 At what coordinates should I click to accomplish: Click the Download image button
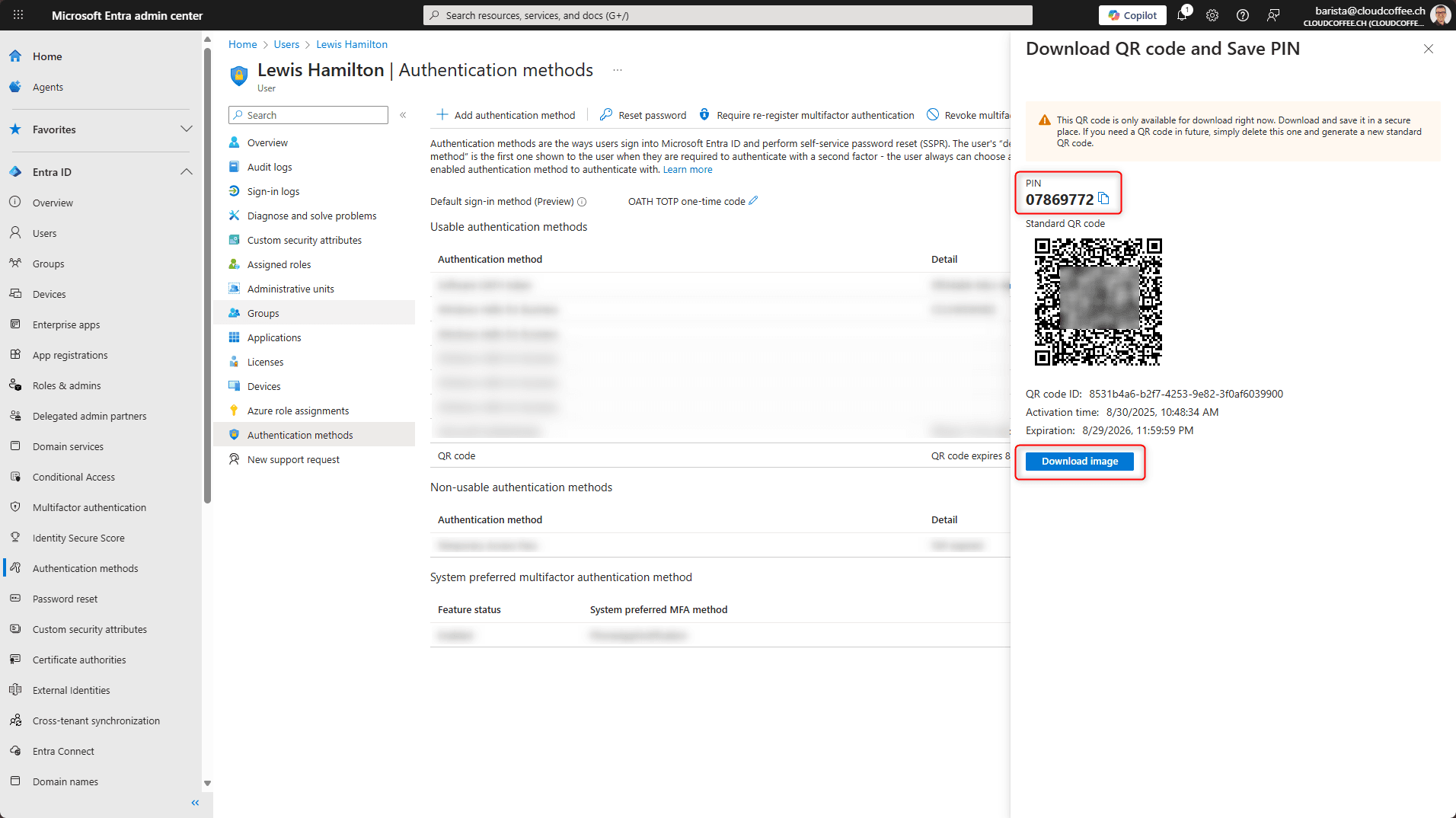click(x=1080, y=462)
